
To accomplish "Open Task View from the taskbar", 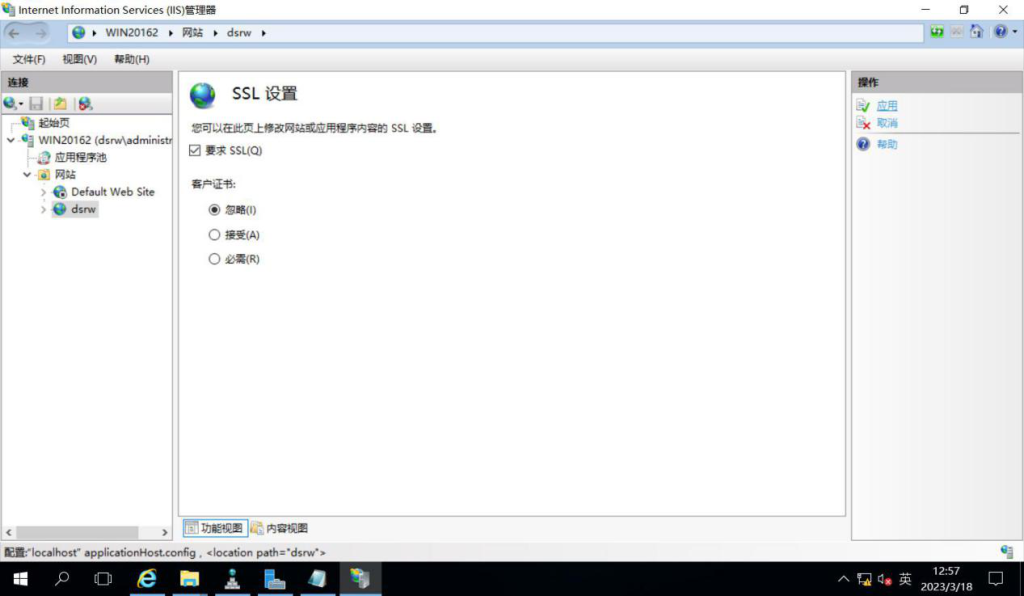I will point(103,579).
